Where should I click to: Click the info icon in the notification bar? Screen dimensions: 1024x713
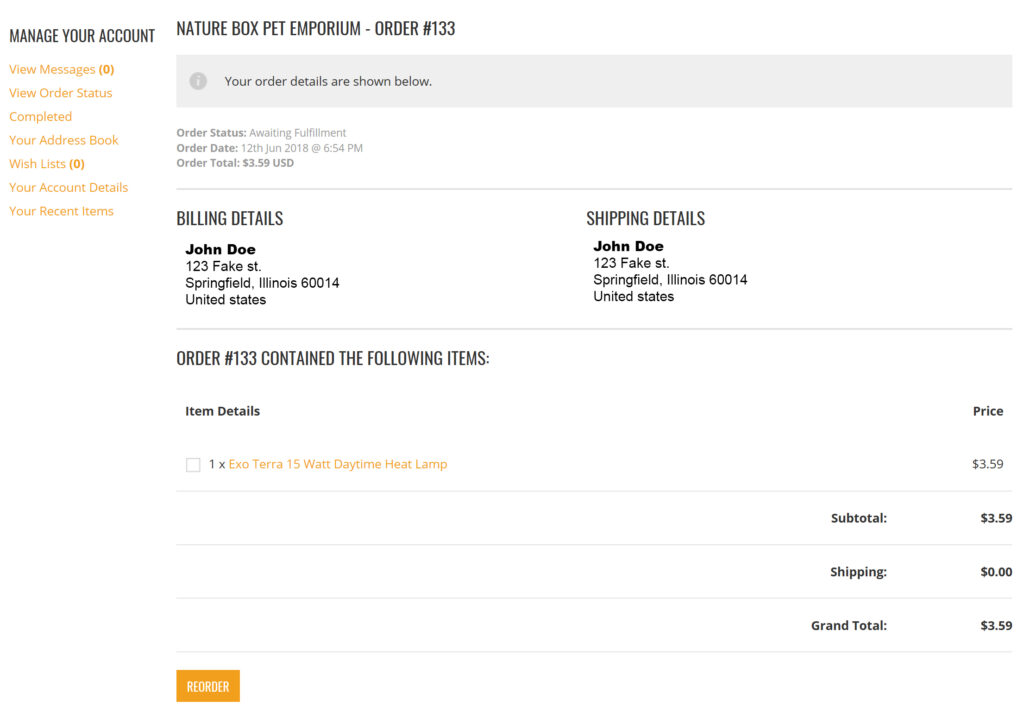198,81
